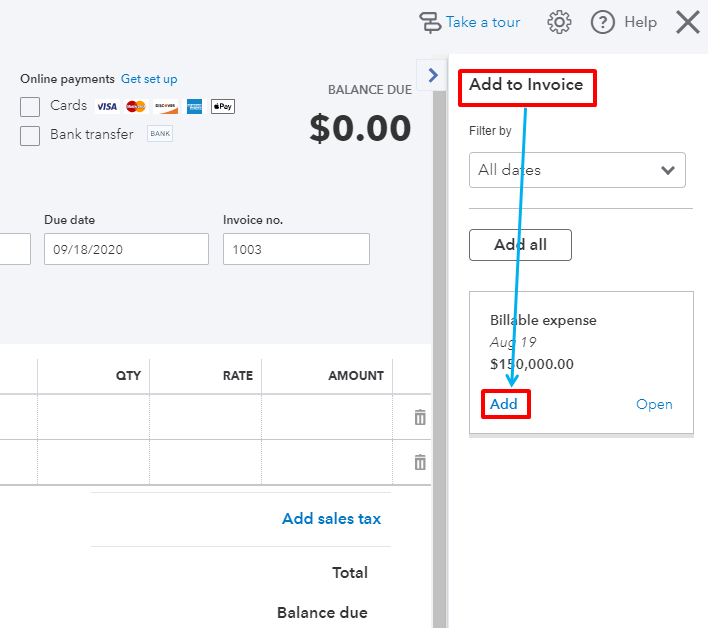This screenshot has height=628, width=708.
Task: Delete first line item with trash icon
Action: click(420, 417)
